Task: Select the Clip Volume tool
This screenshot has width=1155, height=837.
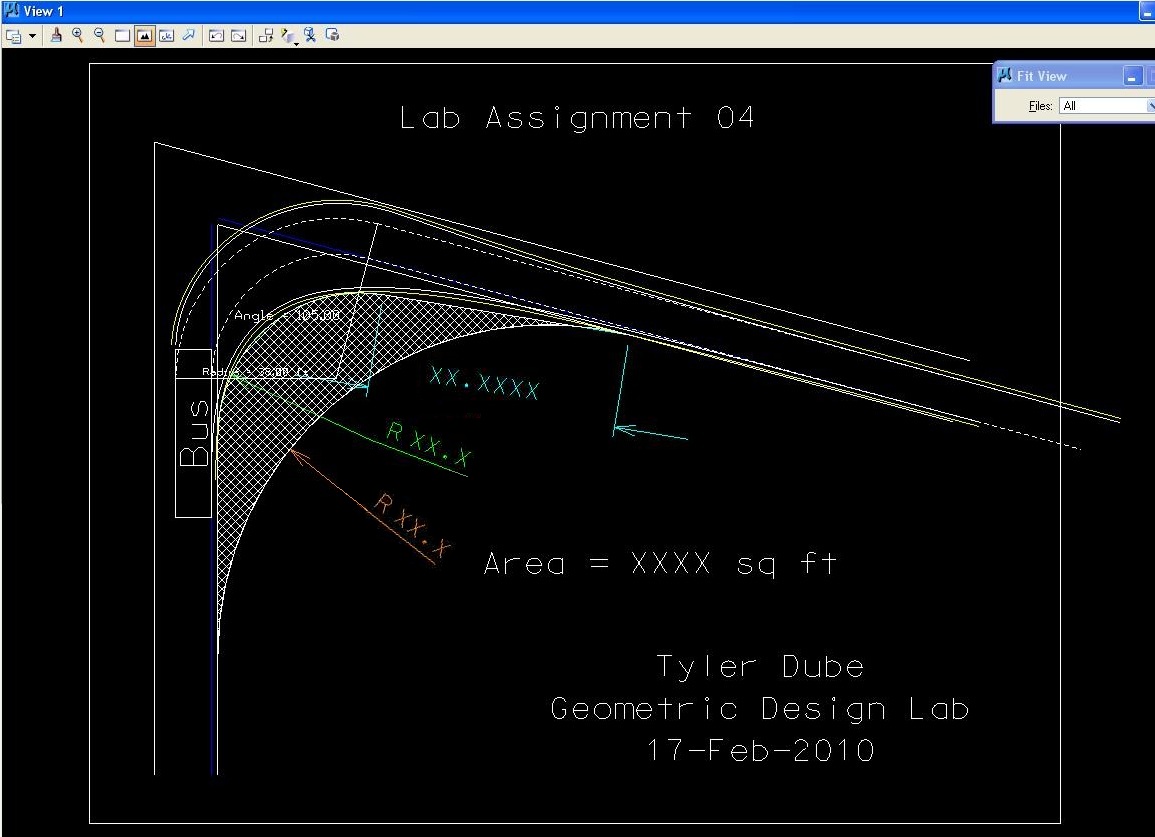Action: (x=311, y=35)
